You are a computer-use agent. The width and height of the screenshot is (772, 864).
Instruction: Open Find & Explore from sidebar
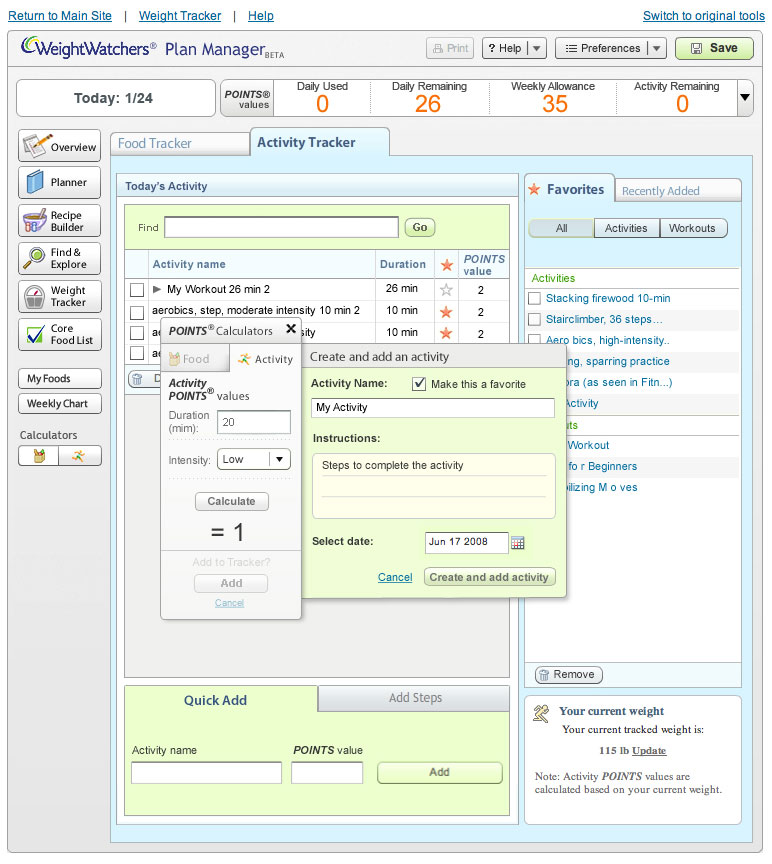[60, 258]
